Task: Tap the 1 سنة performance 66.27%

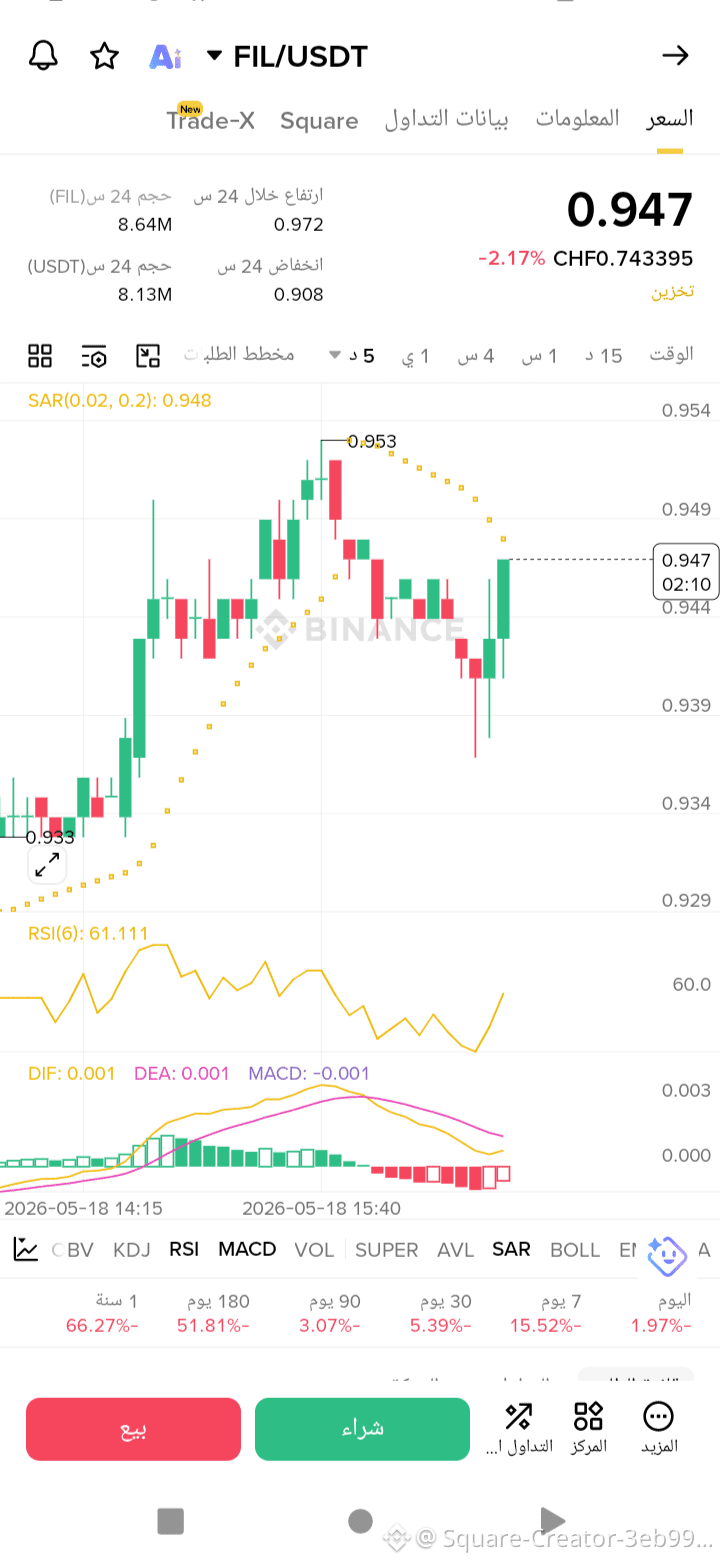Action: click(x=102, y=1313)
